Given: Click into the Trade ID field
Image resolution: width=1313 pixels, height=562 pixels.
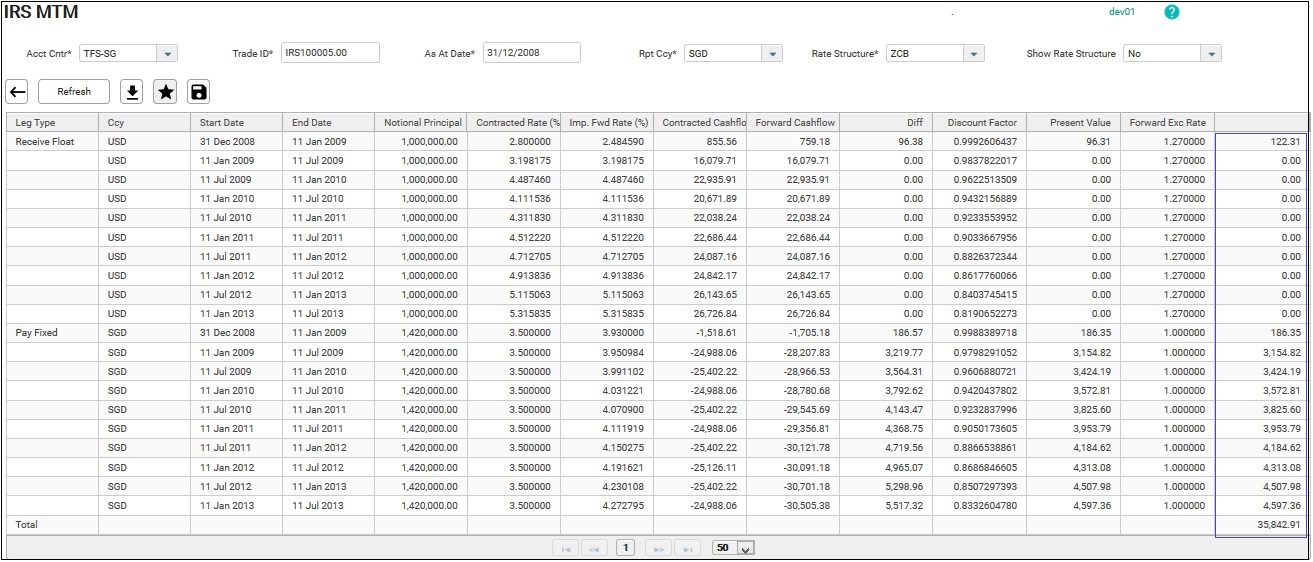Looking at the screenshot, I should [x=329, y=53].
